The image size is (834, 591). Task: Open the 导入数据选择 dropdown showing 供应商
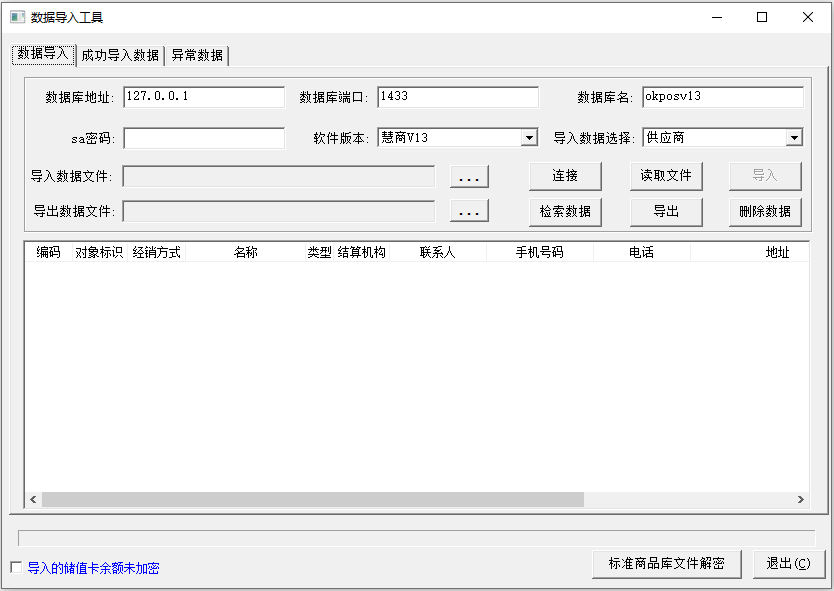[x=720, y=137]
